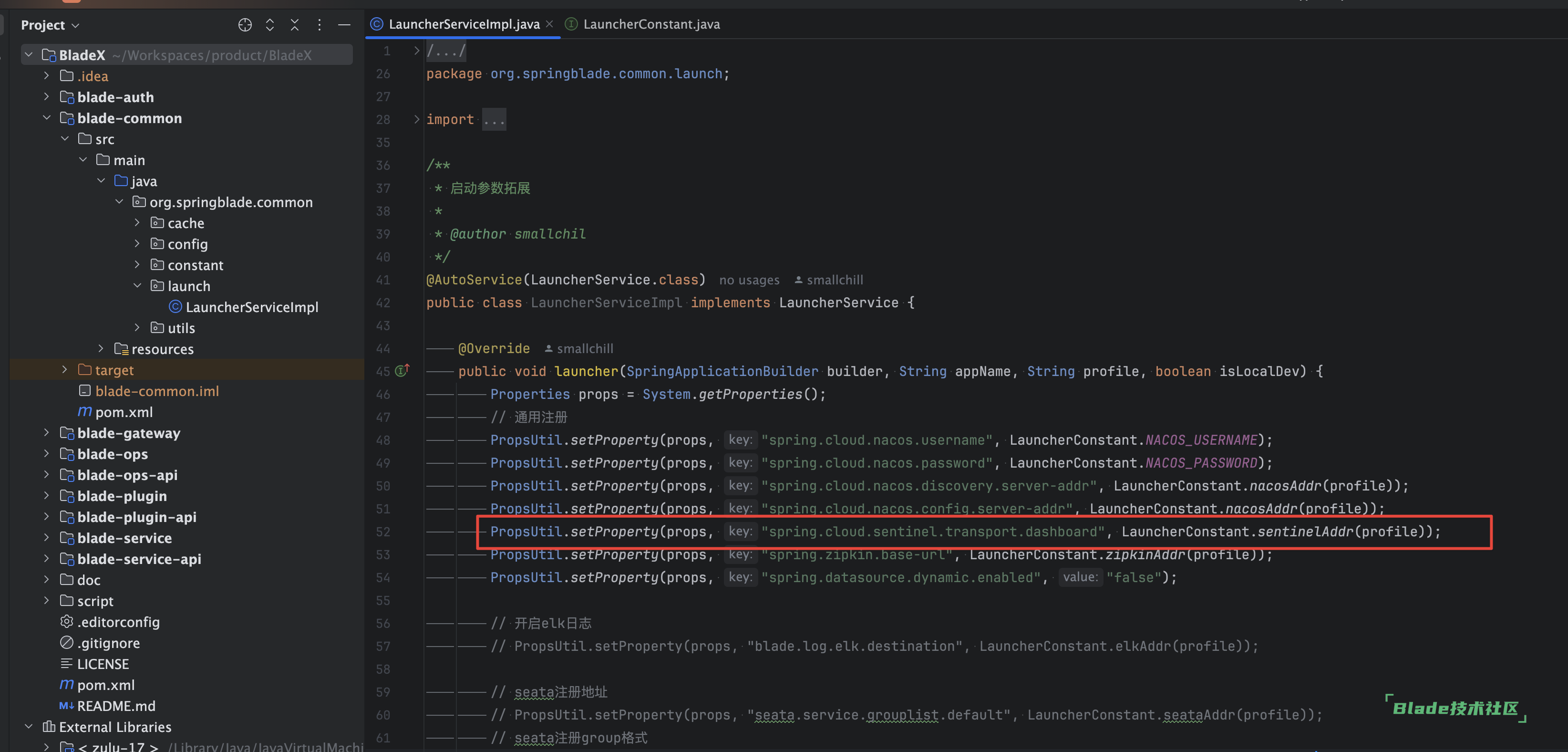The height and width of the screenshot is (752, 1568).
Task: Expand the .idea folder
Action: coord(46,75)
